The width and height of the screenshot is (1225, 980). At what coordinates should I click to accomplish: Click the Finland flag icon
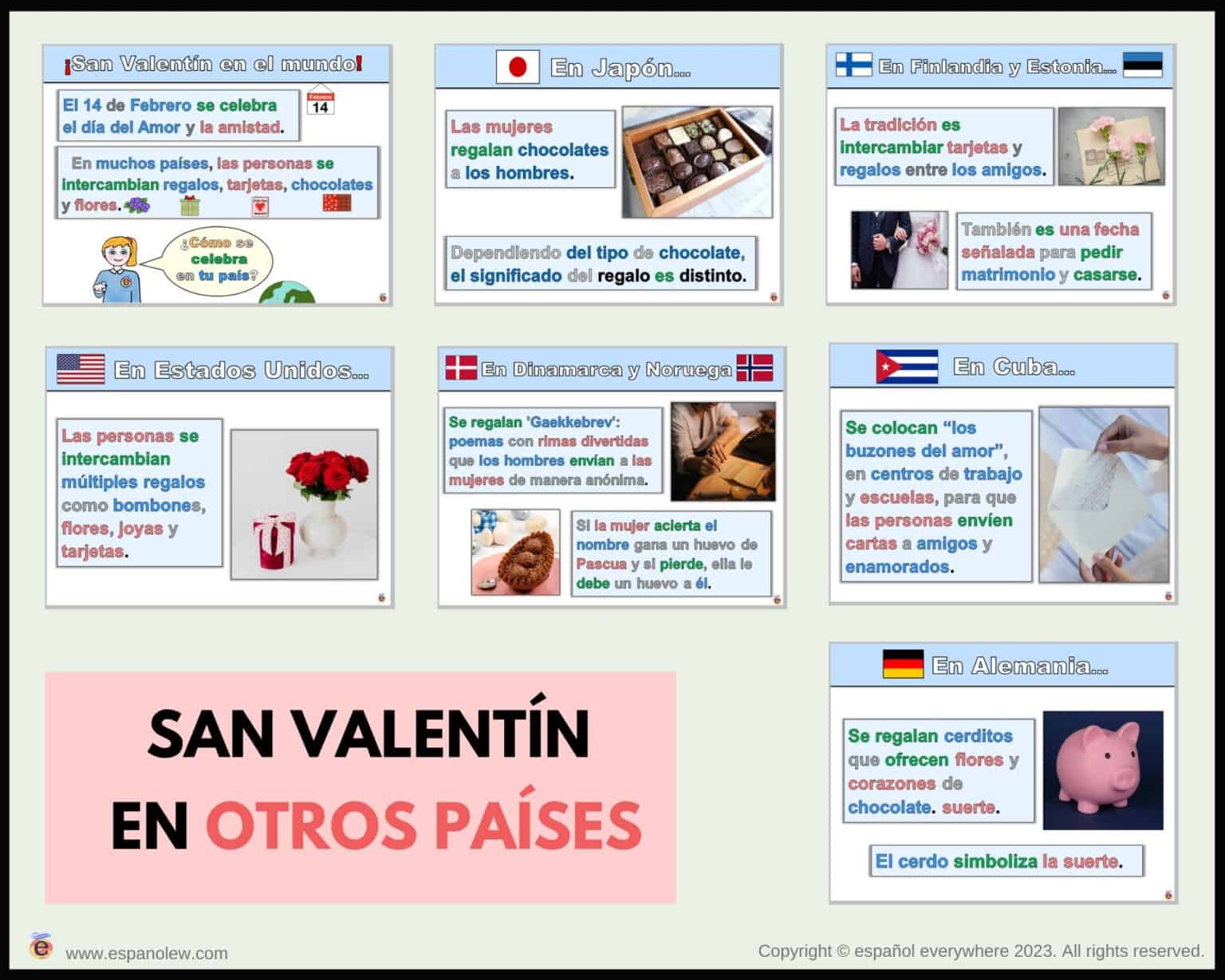(853, 65)
